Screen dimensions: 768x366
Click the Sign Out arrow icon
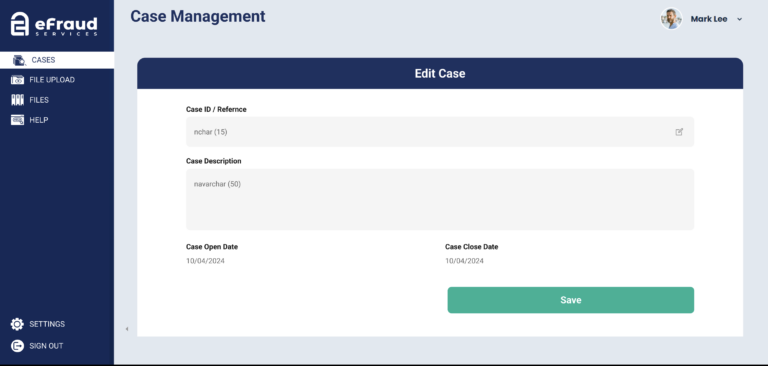(x=17, y=346)
